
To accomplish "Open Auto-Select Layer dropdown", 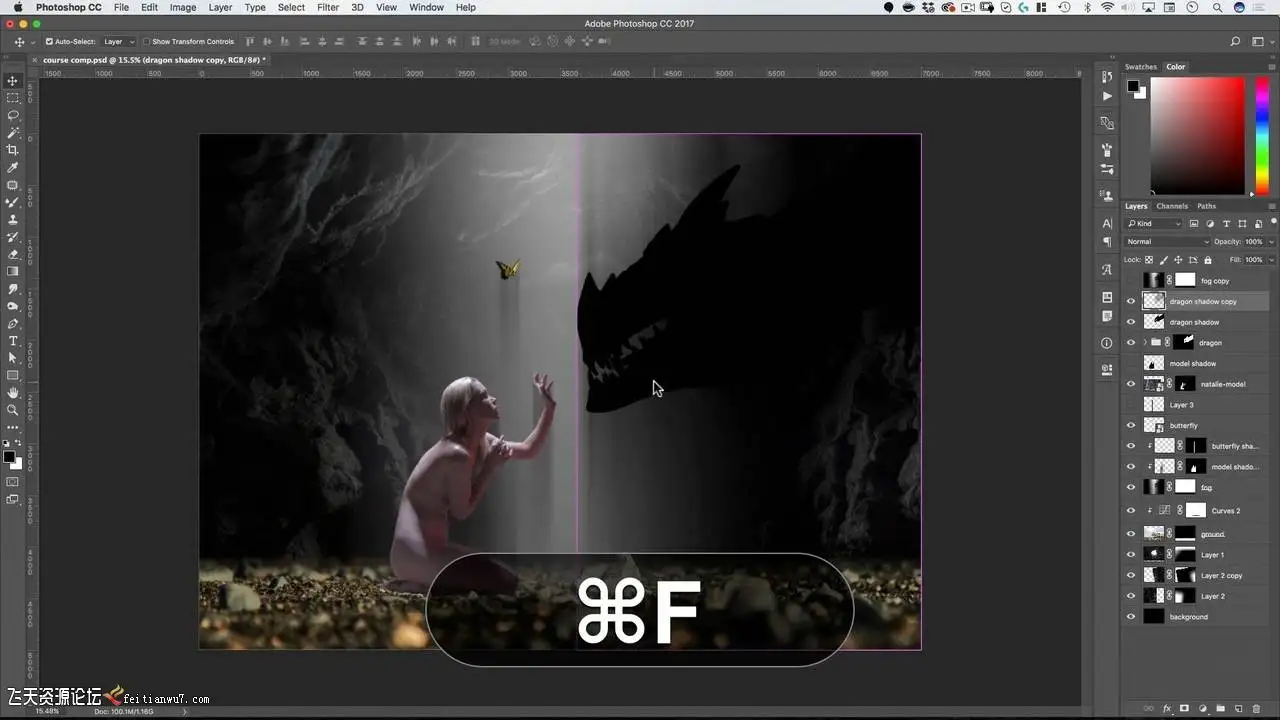I will point(118,42).
